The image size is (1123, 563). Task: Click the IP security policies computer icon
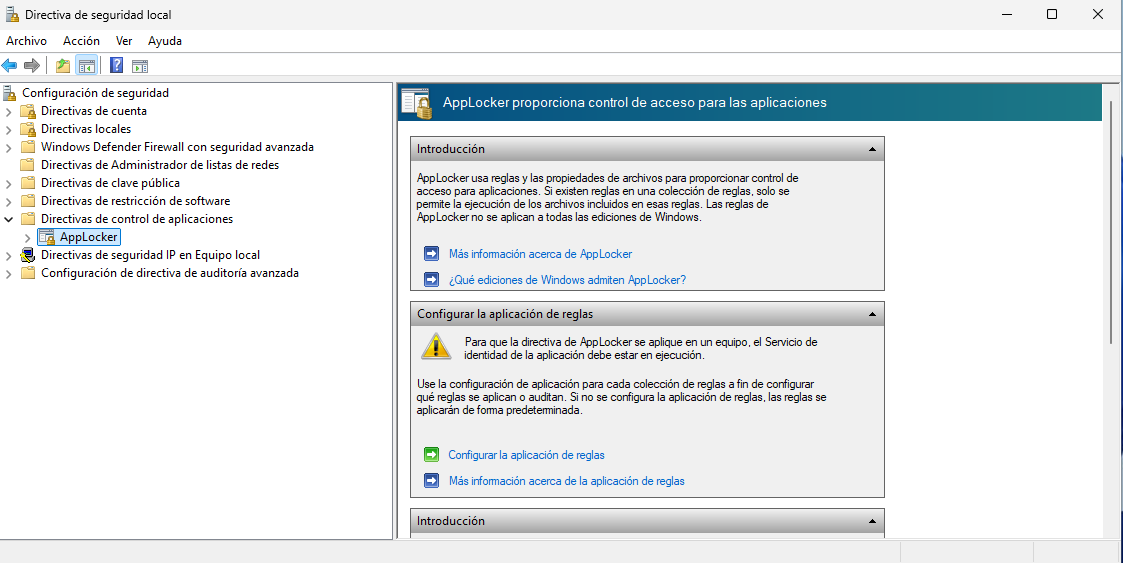point(27,255)
